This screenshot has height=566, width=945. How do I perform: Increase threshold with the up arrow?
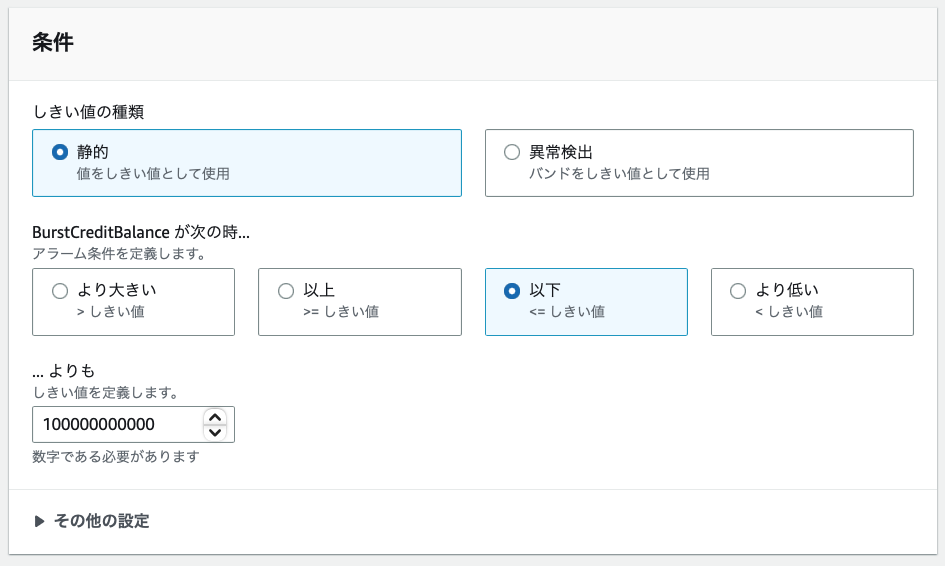point(214,416)
